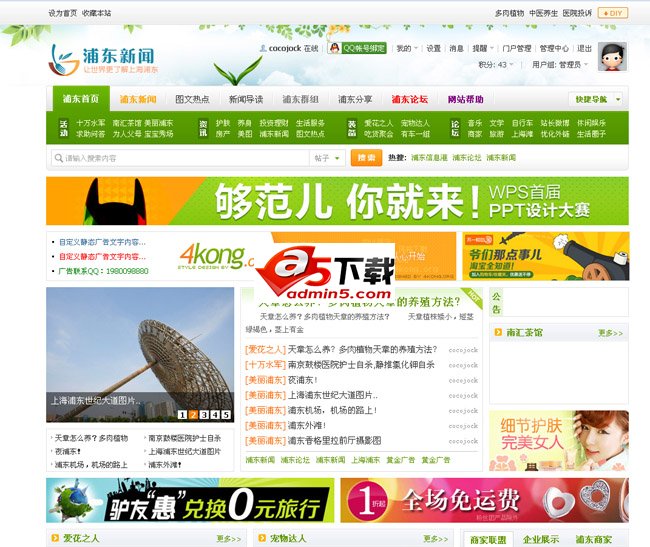Show slideshow image number 3
Screen dimensions: 650x547
pyautogui.click(x=204, y=414)
